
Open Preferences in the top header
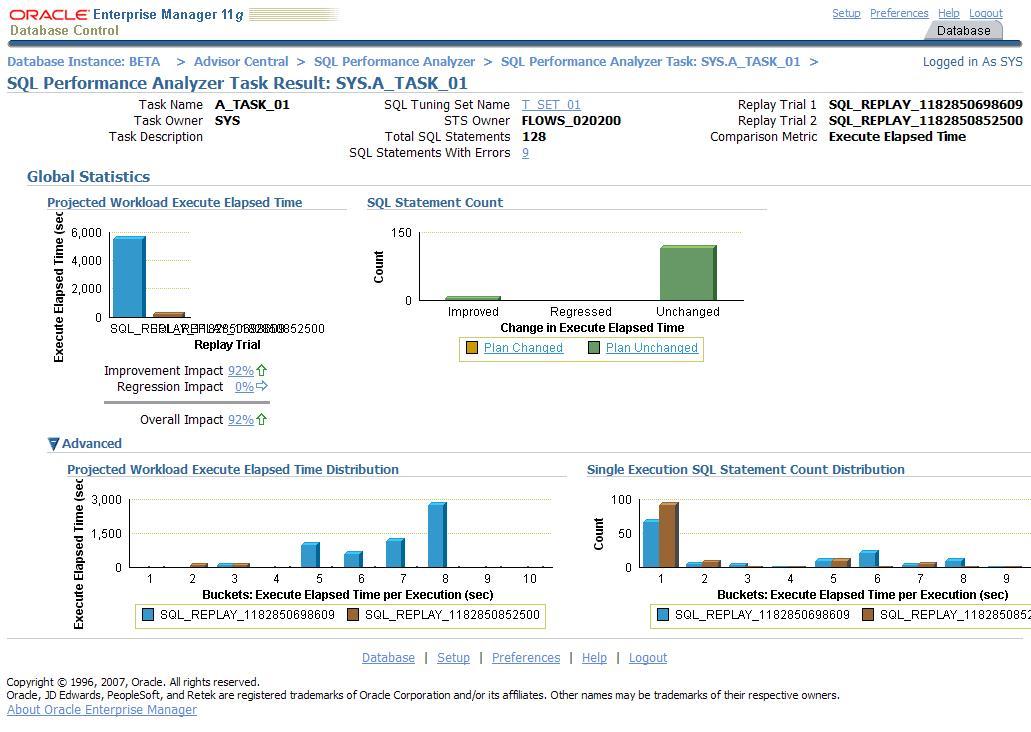(x=898, y=13)
